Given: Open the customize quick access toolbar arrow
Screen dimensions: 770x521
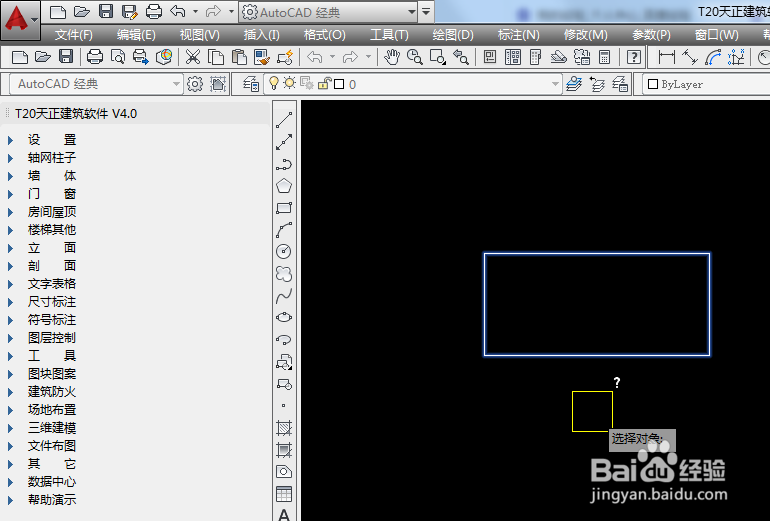Looking at the screenshot, I should coord(426,11).
